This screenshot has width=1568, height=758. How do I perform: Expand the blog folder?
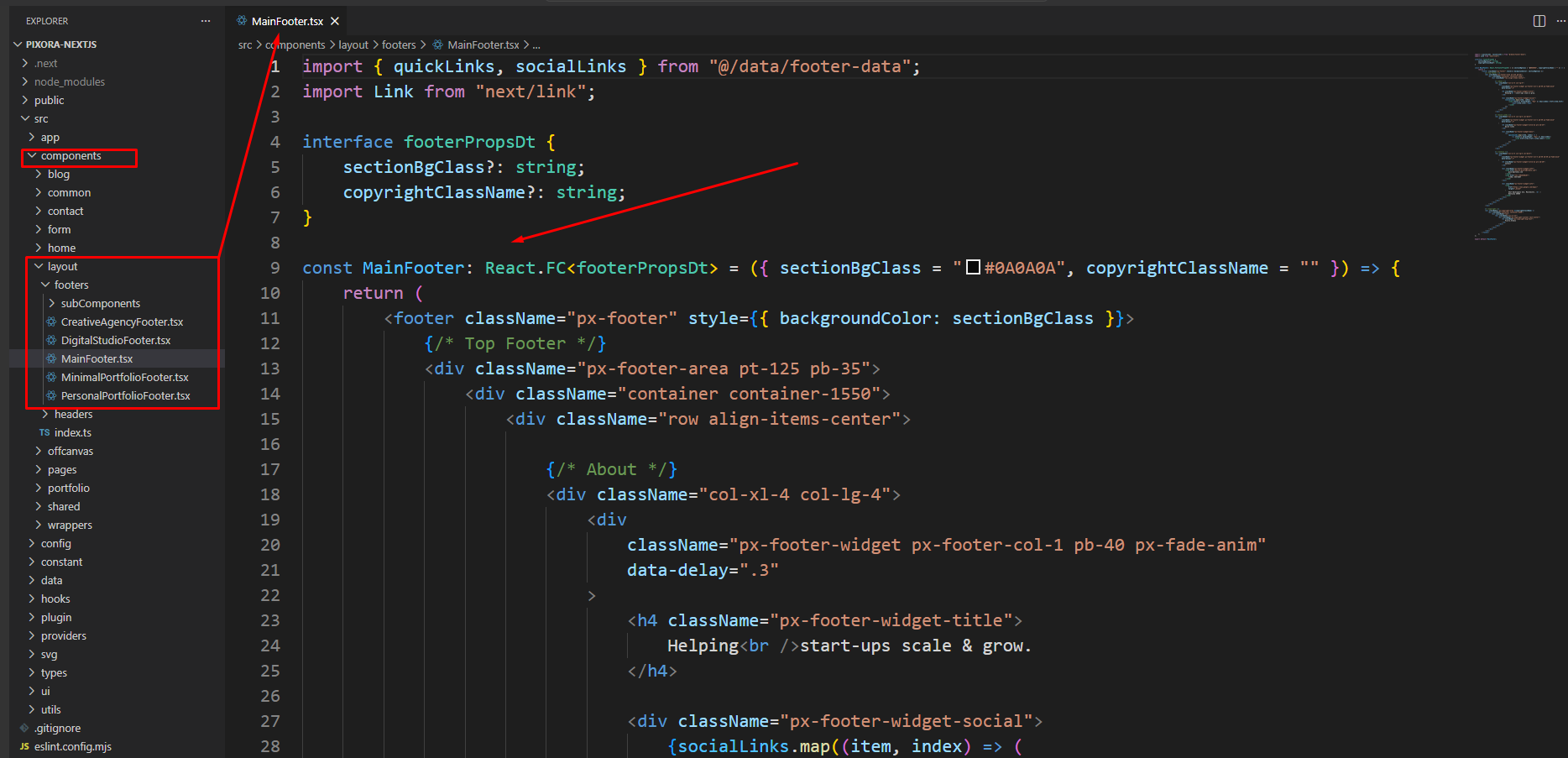click(39, 175)
